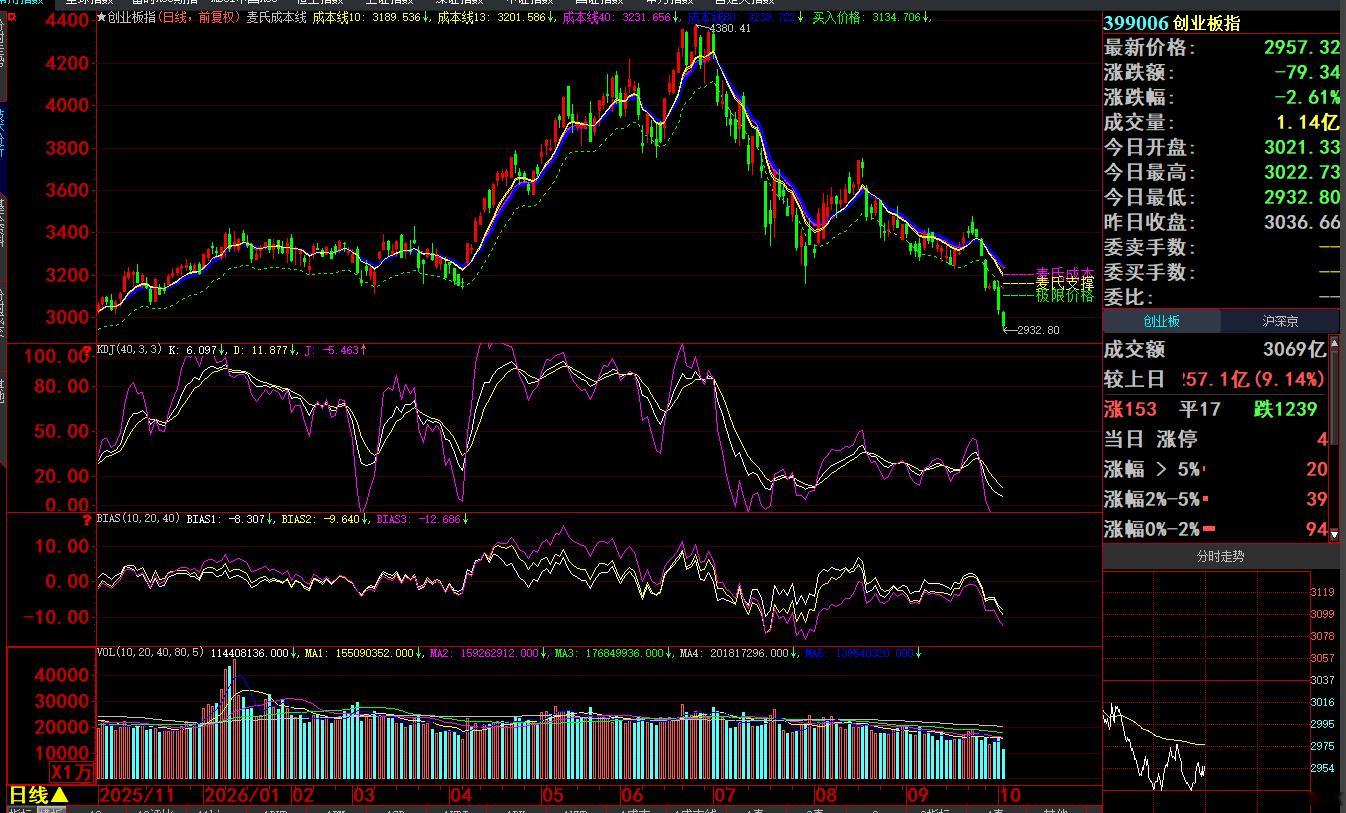Screen dimensions: 1346x813
Task: Click the 麦氏成本线 indicator name
Action: (x=276, y=18)
